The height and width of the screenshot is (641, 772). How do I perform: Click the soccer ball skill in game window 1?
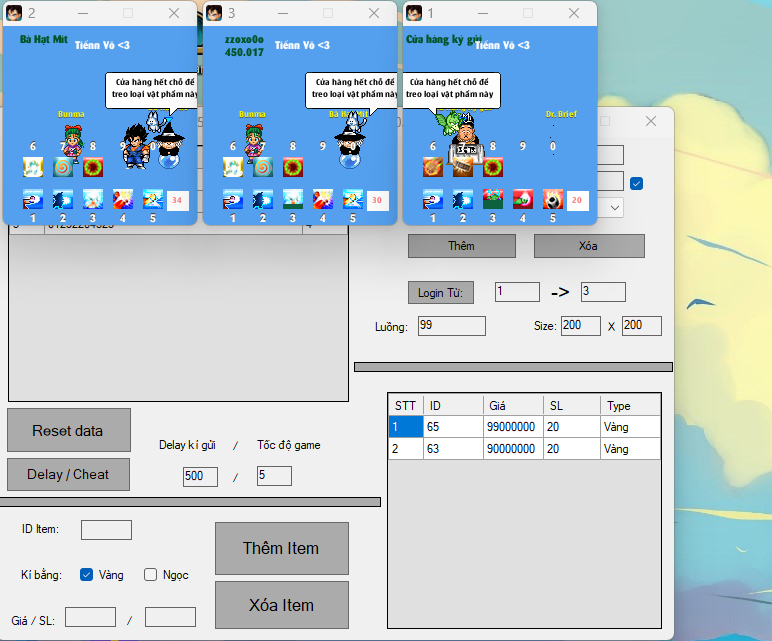point(553,199)
